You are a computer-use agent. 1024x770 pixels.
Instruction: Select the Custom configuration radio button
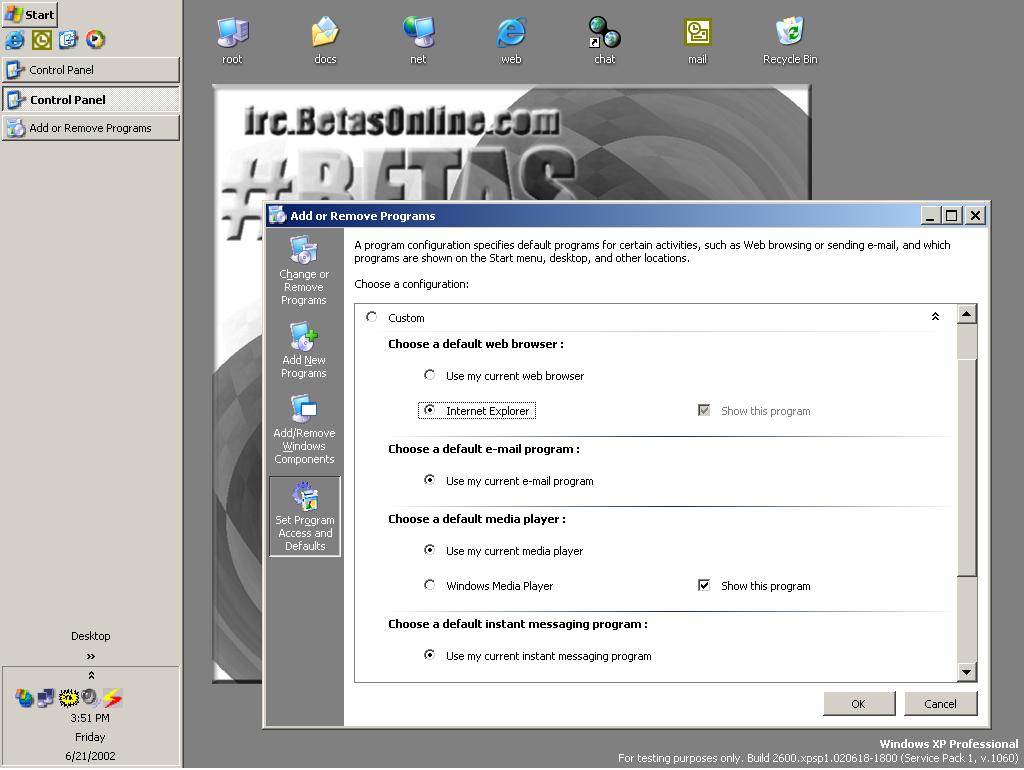tap(372, 317)
